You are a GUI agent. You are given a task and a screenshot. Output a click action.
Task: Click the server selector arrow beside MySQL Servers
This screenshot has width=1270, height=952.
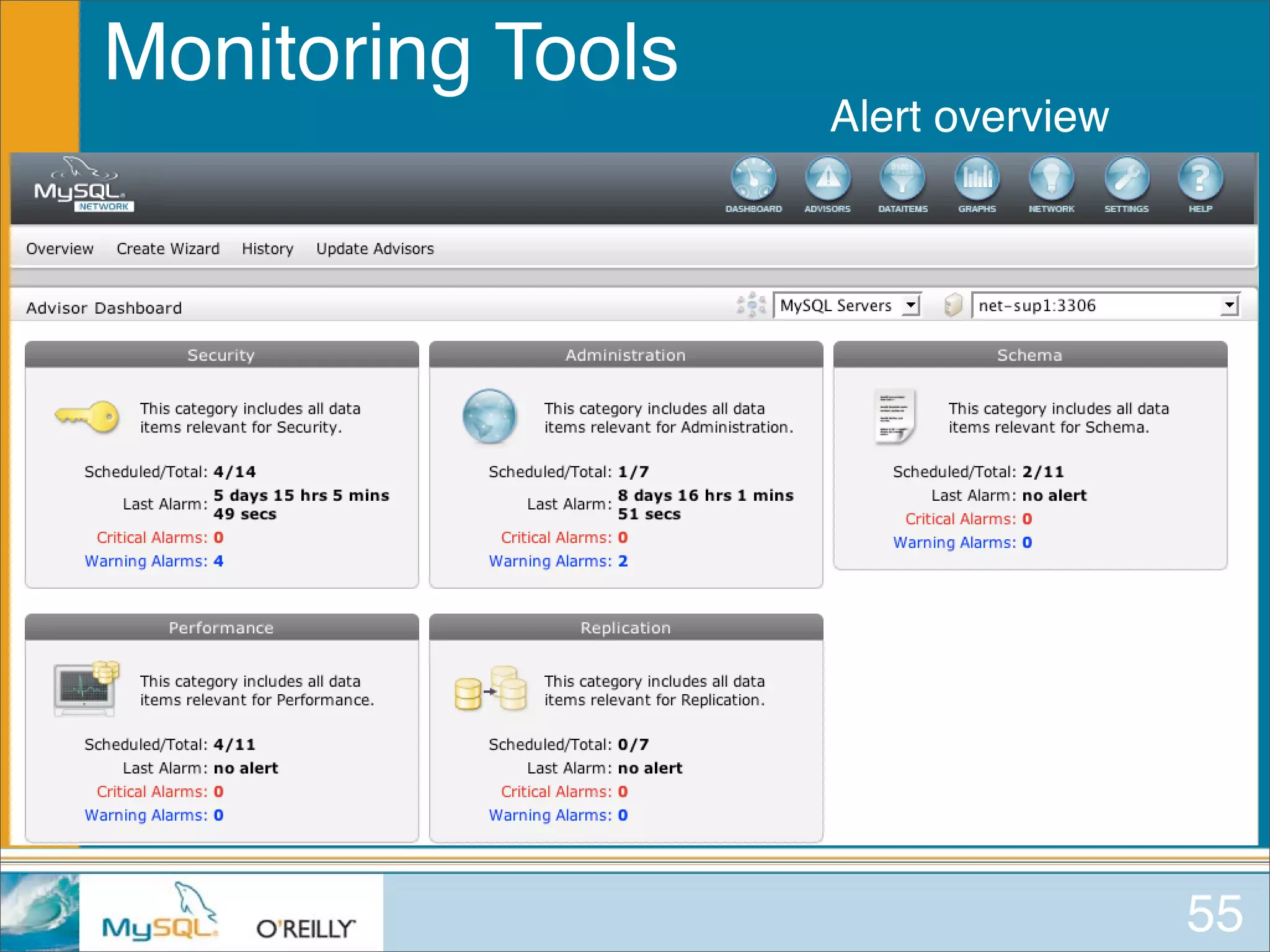(911, 305)
